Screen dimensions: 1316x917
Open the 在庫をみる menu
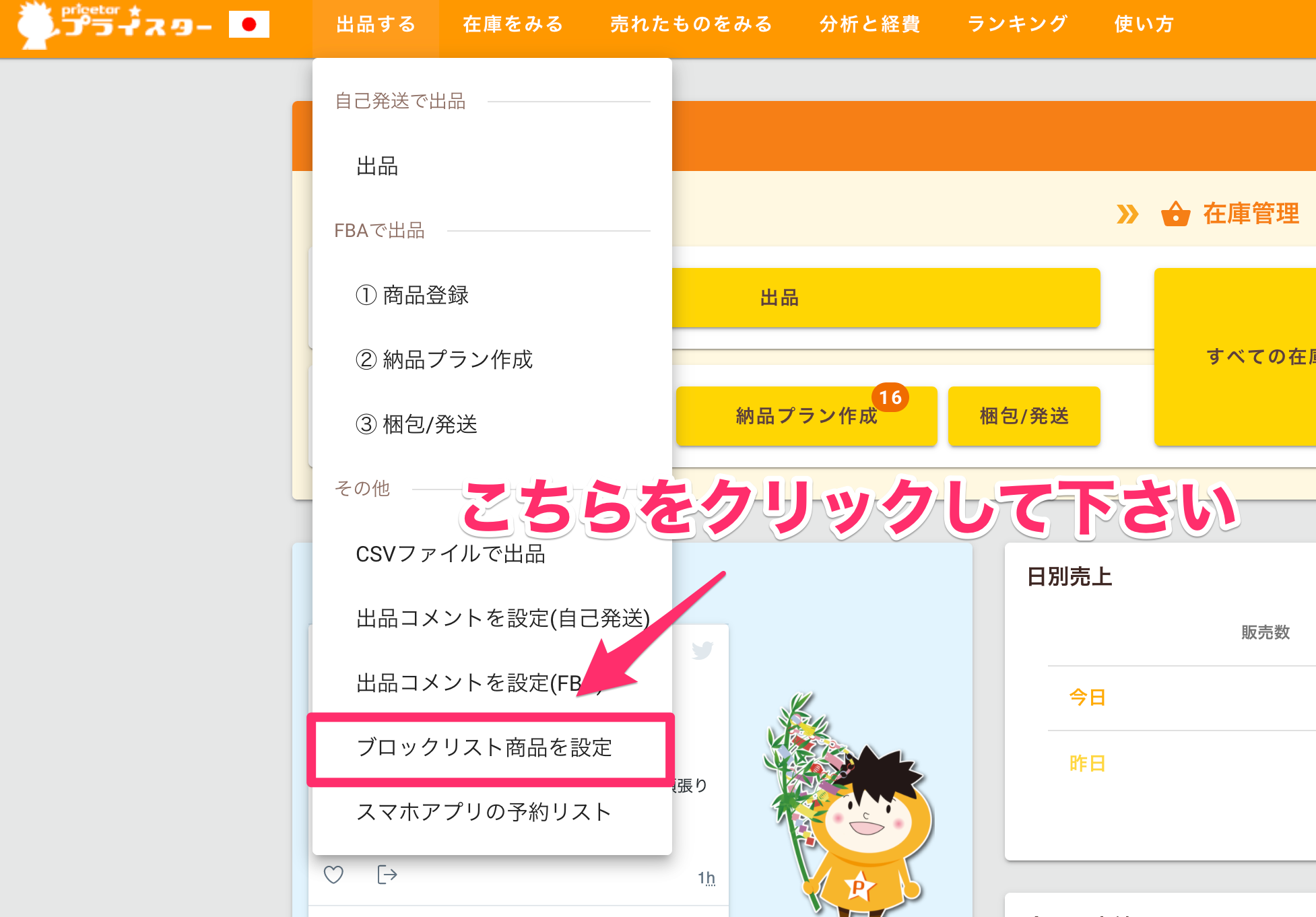tap(513, 25)
